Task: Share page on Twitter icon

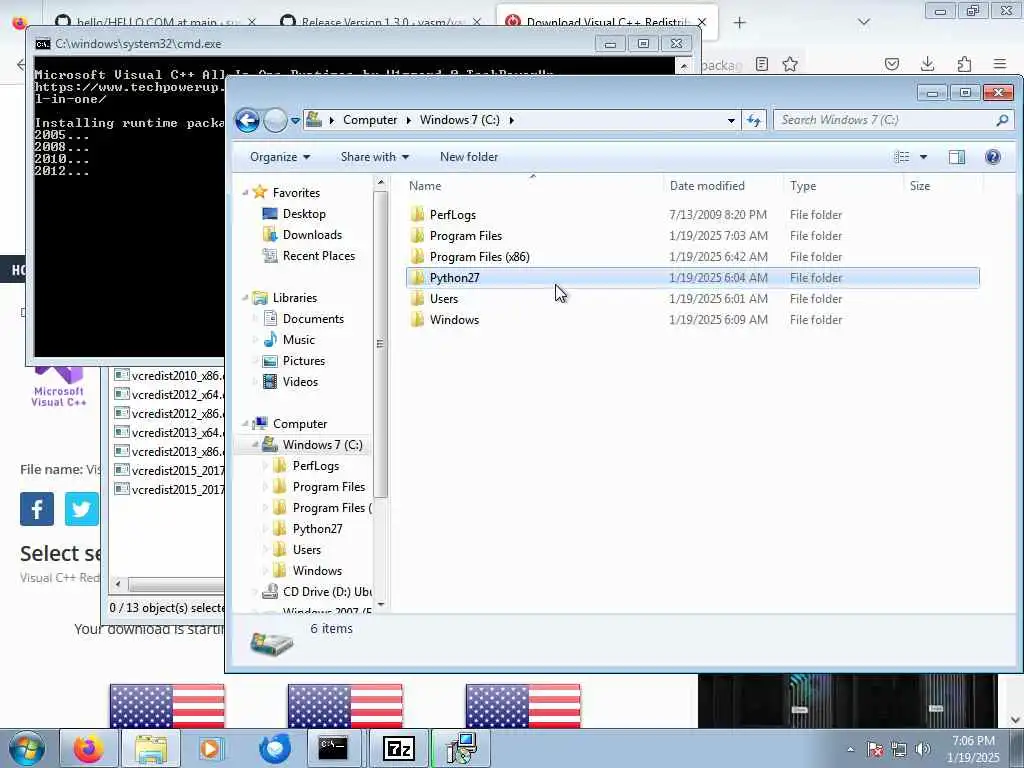Action: (x=82, y=509)
